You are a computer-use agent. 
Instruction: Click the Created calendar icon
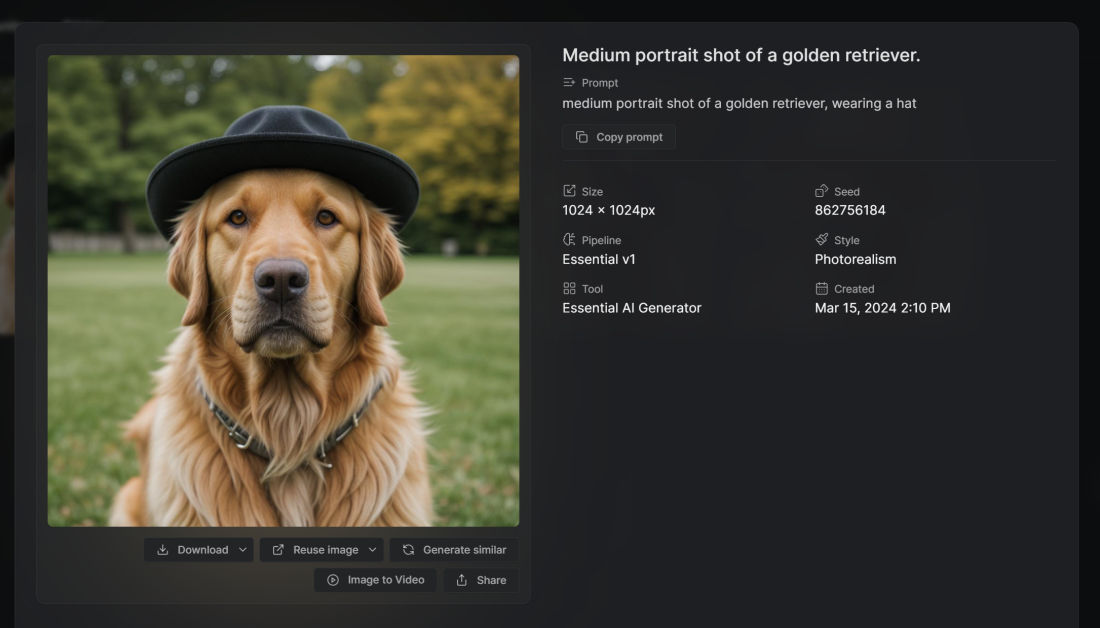point(822,289)
